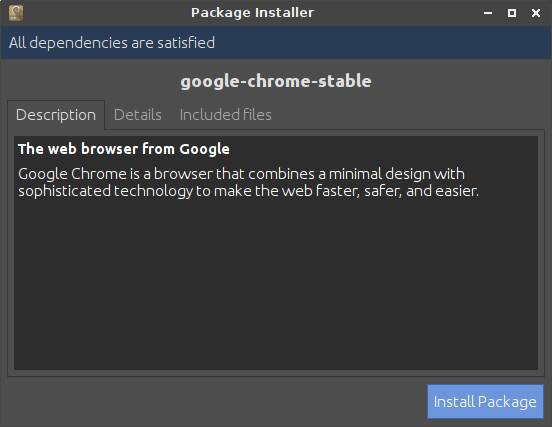The height and width of the screenshot is (427, 552).
Task: Click the word 'sophisticated' in the description
Action: (65, 191)
